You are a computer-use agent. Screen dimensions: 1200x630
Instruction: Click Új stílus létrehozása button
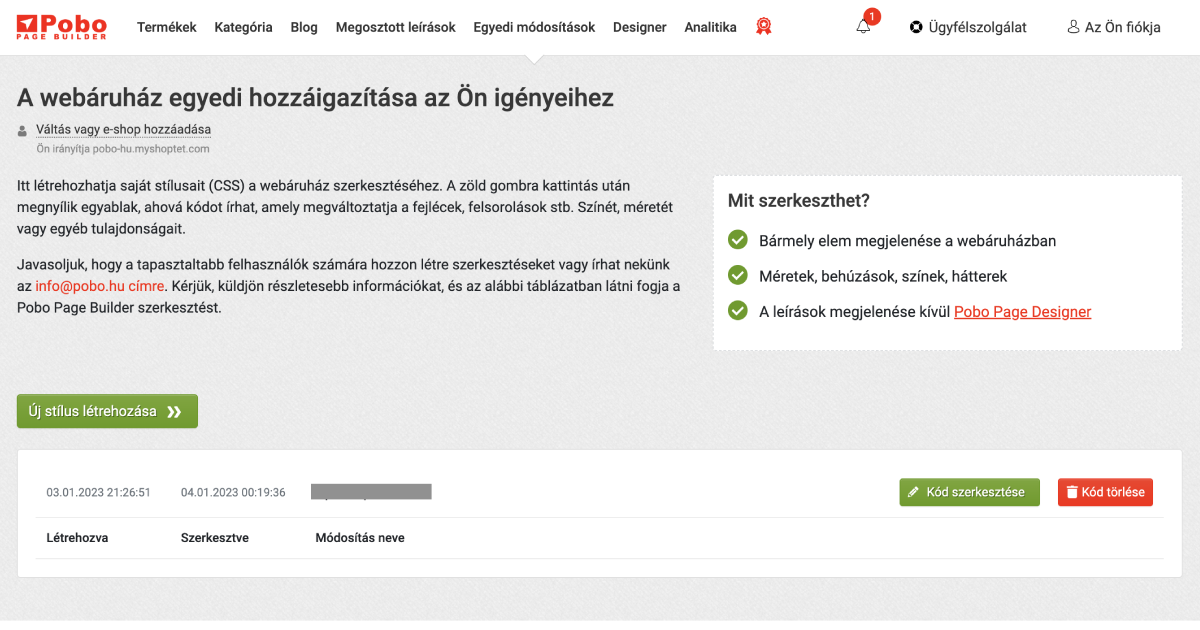tap(107, 411)
